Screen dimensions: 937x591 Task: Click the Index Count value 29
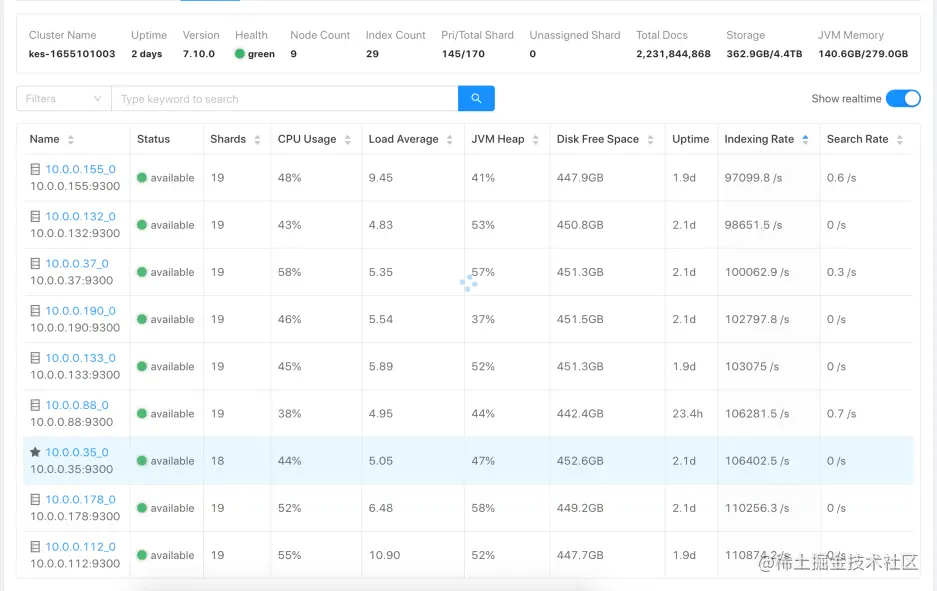[x=372, y=54]
